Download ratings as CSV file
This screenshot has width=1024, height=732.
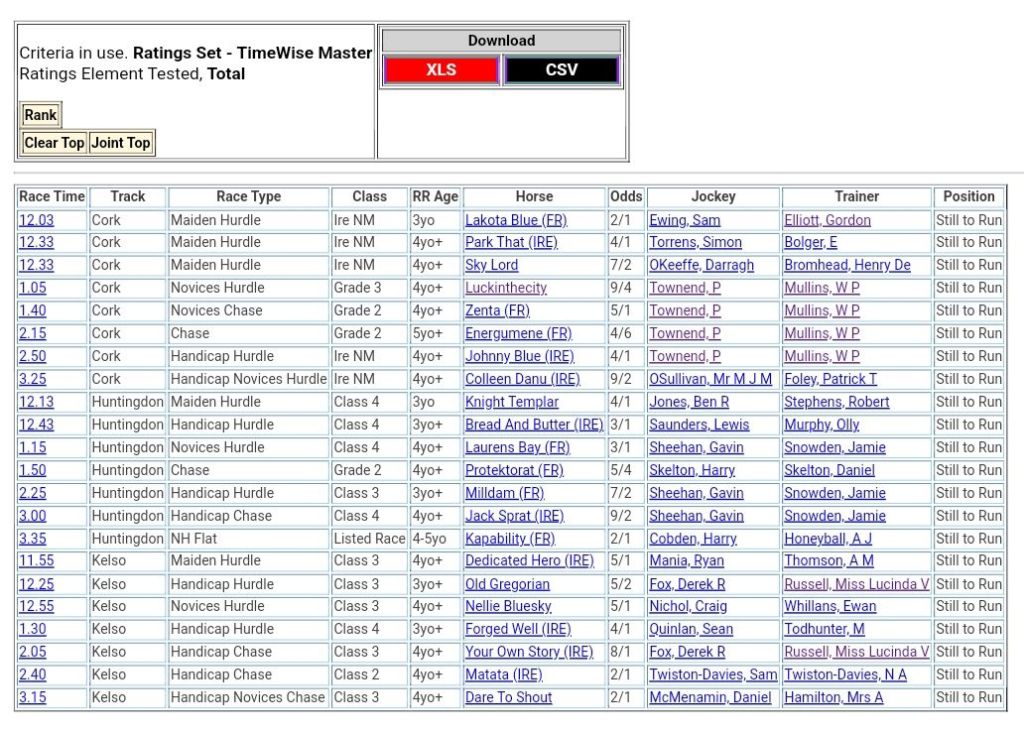click(561, 70)
